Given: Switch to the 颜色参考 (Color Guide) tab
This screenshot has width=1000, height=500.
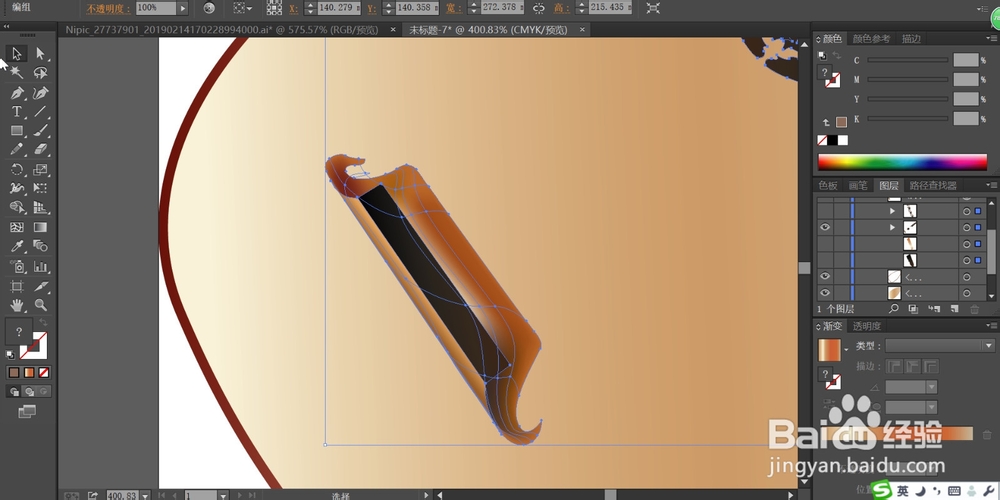Looking at the screenshot, I should coord(871,39).
